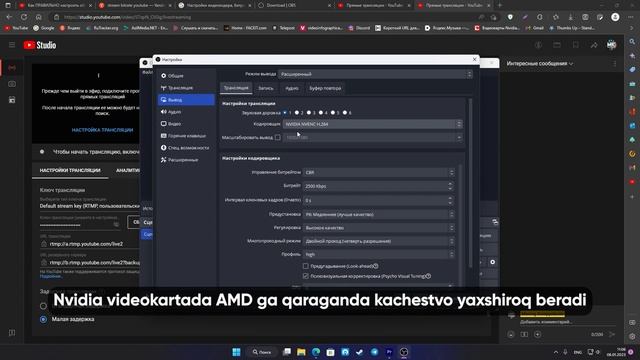The height and width of the screenshot is (360, 640).
Task: Click Psycho Visual Tuning help icon
Action: [x=428, y=276]
